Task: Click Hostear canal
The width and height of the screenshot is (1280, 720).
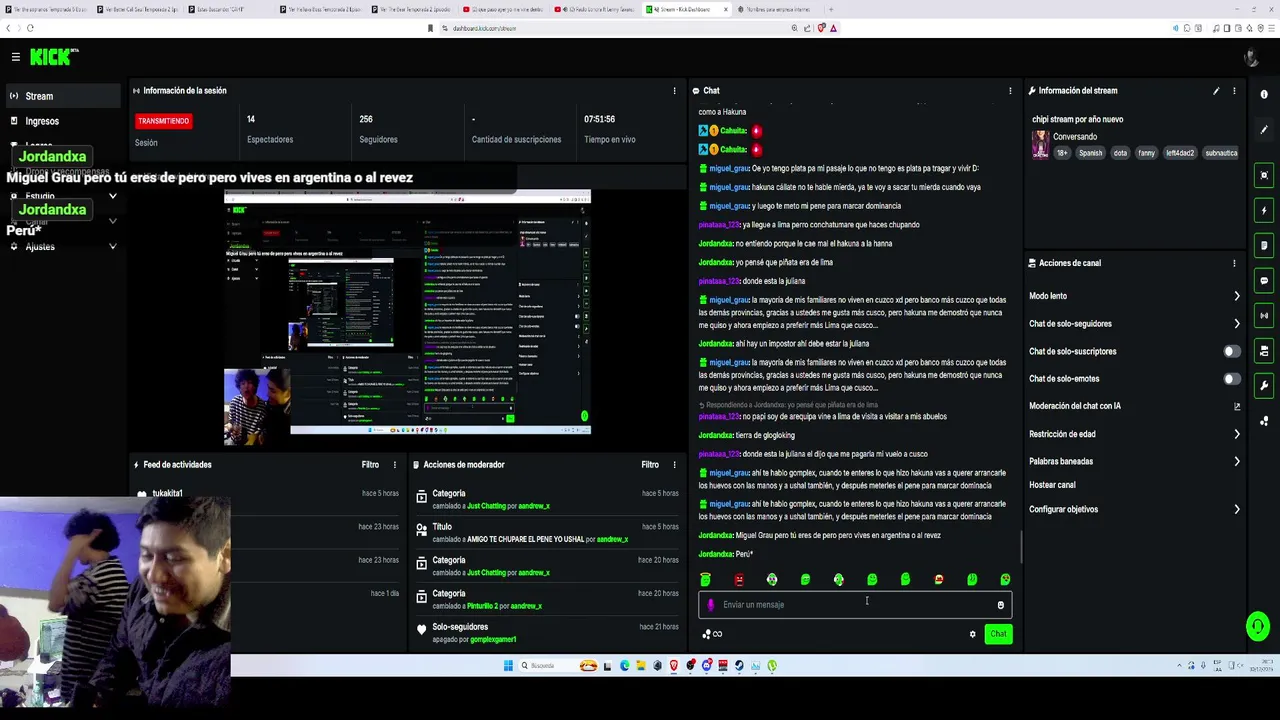Action: pyautogui.click(x=1052, y=485)
